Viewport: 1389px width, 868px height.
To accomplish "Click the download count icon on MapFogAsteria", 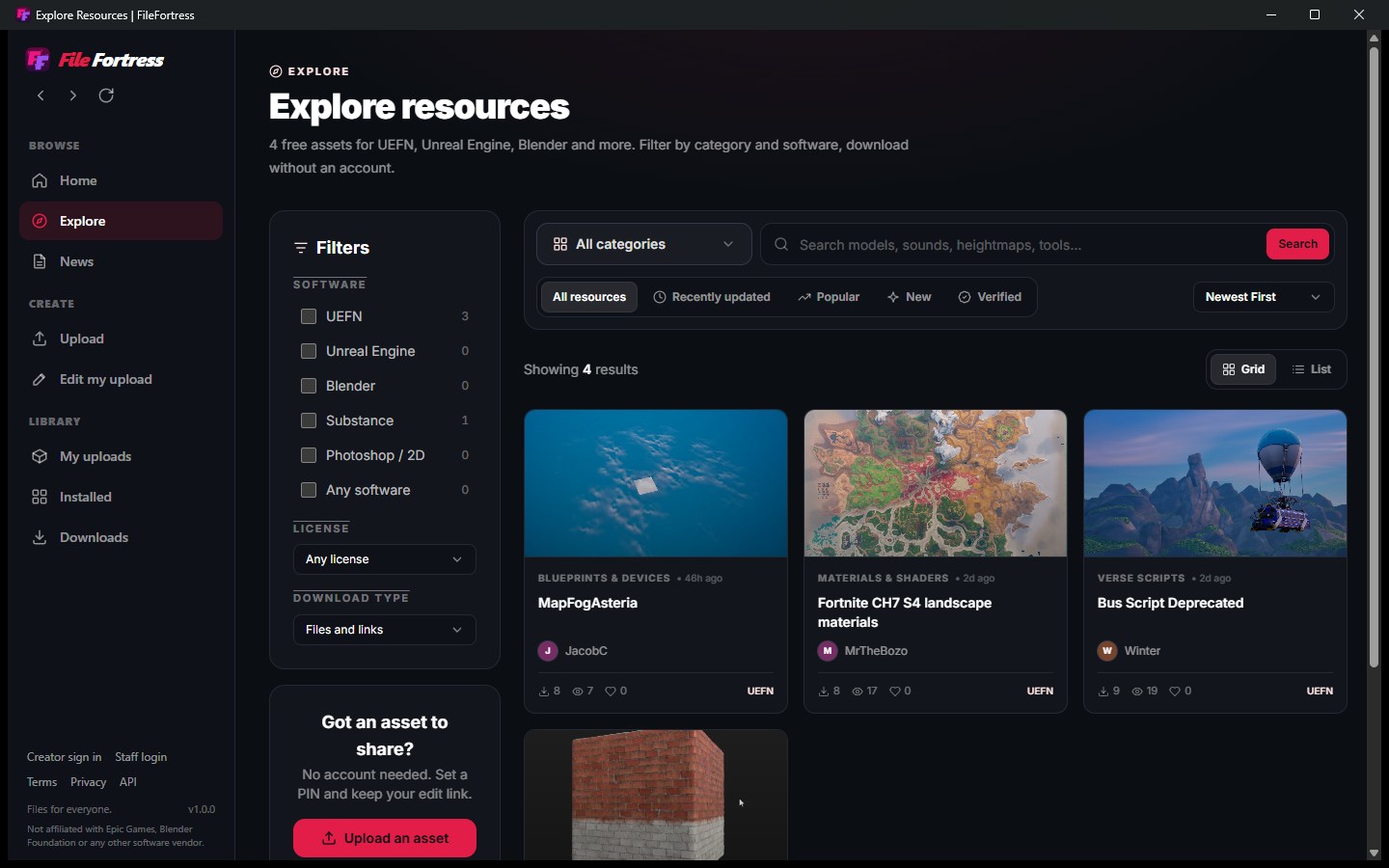I will [x=544, y=691].
